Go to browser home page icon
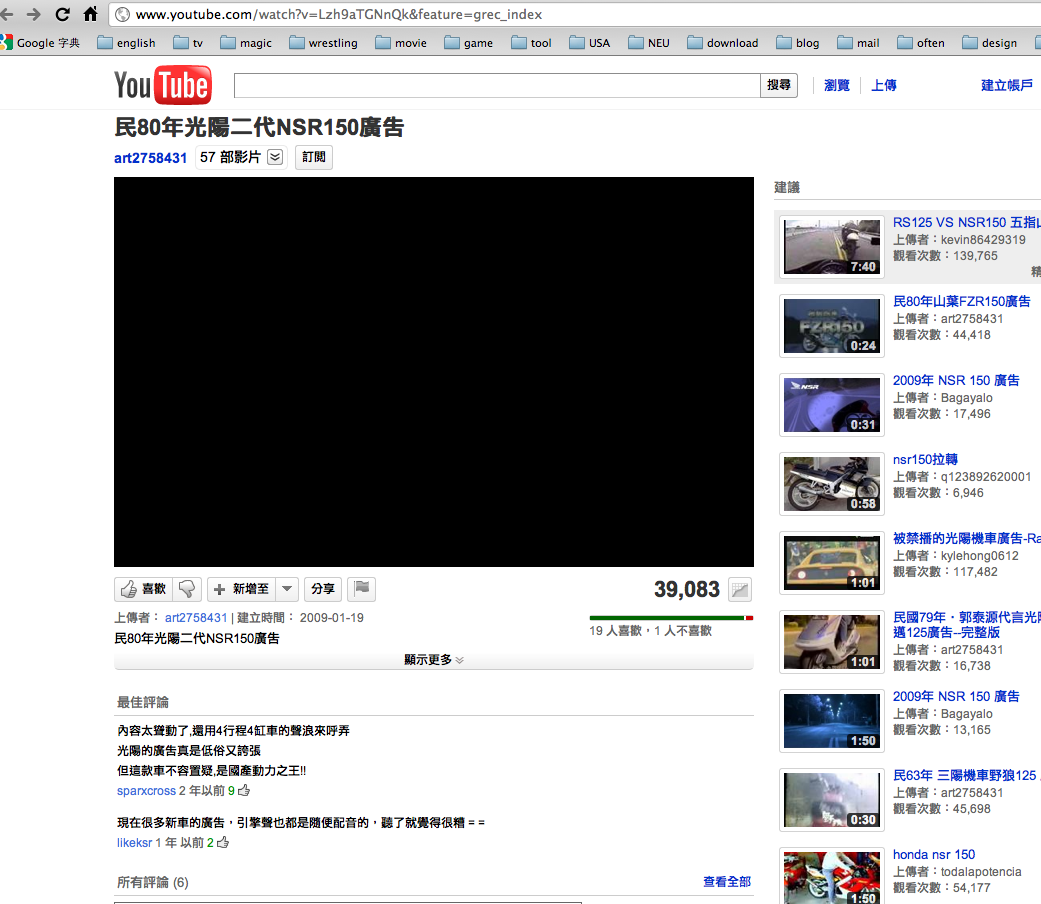Screen dimensions: 1041x904 [x=90, y=14]
